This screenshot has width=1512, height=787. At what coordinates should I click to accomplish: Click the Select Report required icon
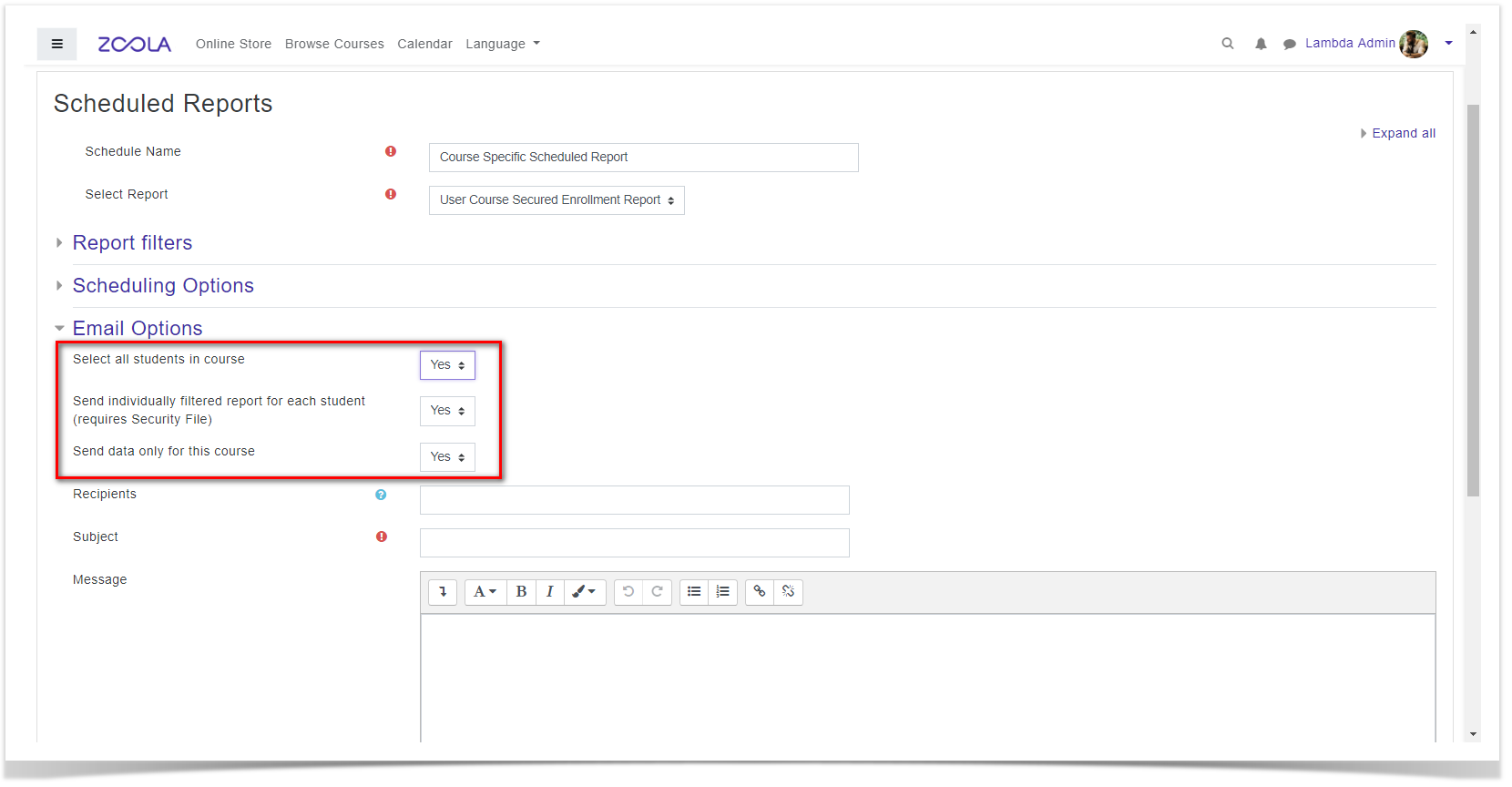391,194
